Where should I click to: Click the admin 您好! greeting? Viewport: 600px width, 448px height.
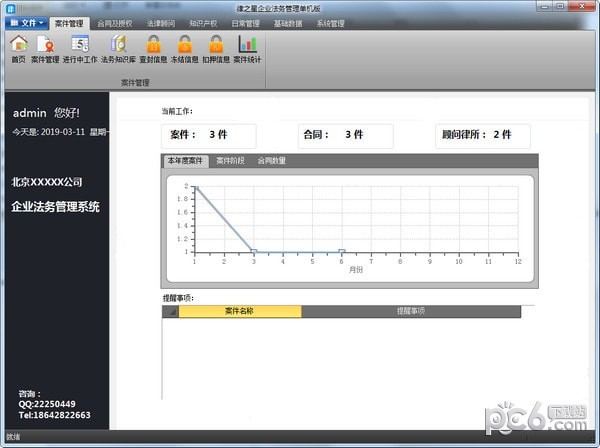click(x=46, y=113)
